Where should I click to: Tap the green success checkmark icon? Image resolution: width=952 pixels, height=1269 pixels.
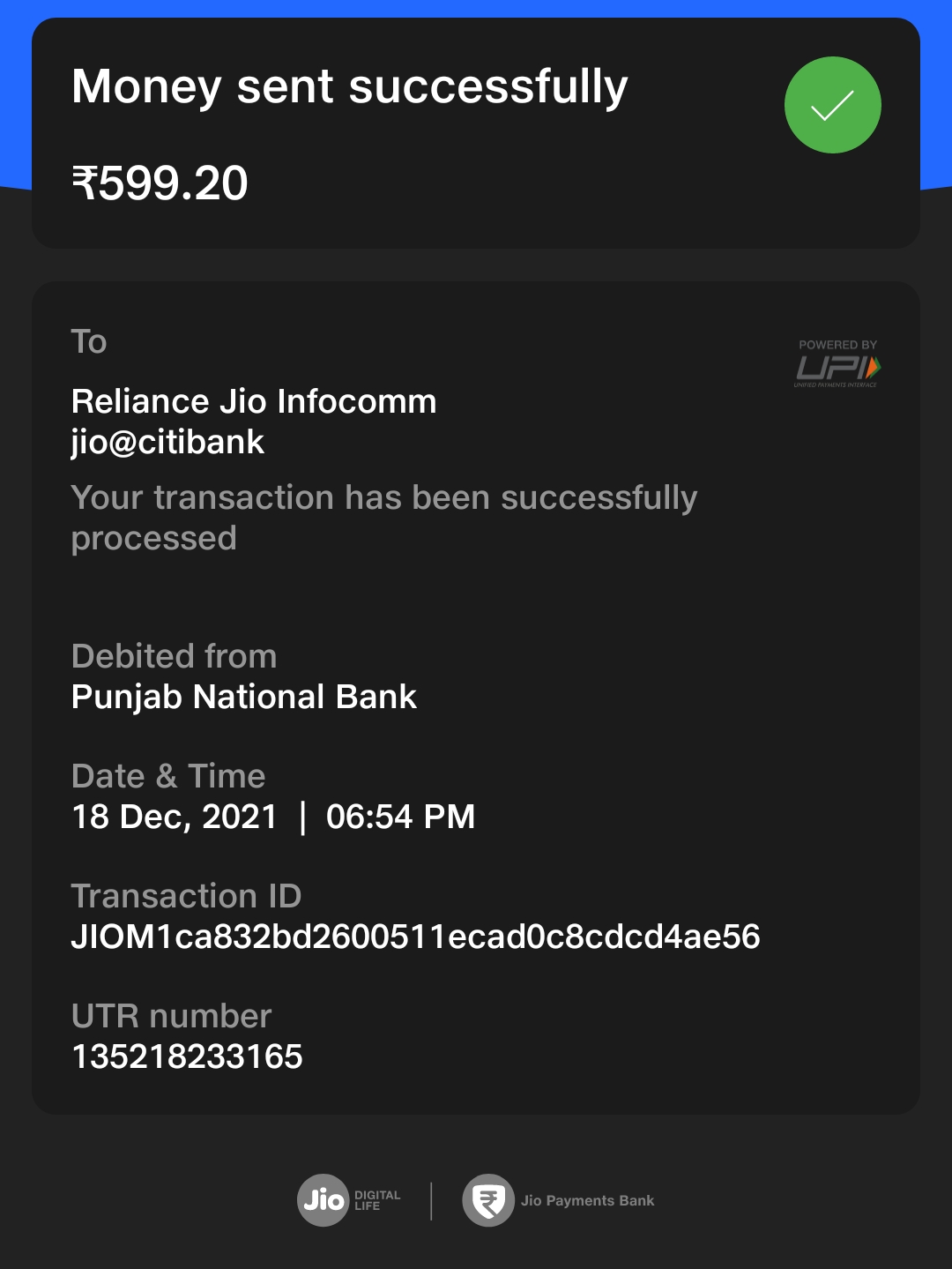click(832, 105)
